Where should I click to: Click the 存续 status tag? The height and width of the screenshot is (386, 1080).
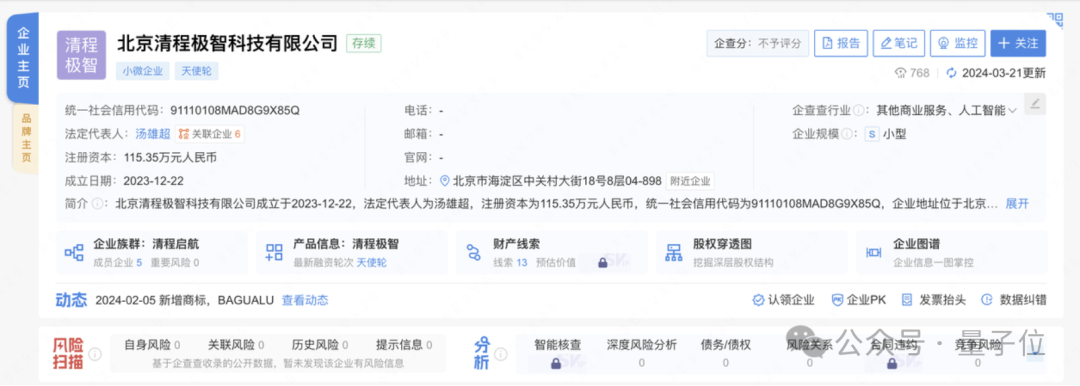point(364,43)
